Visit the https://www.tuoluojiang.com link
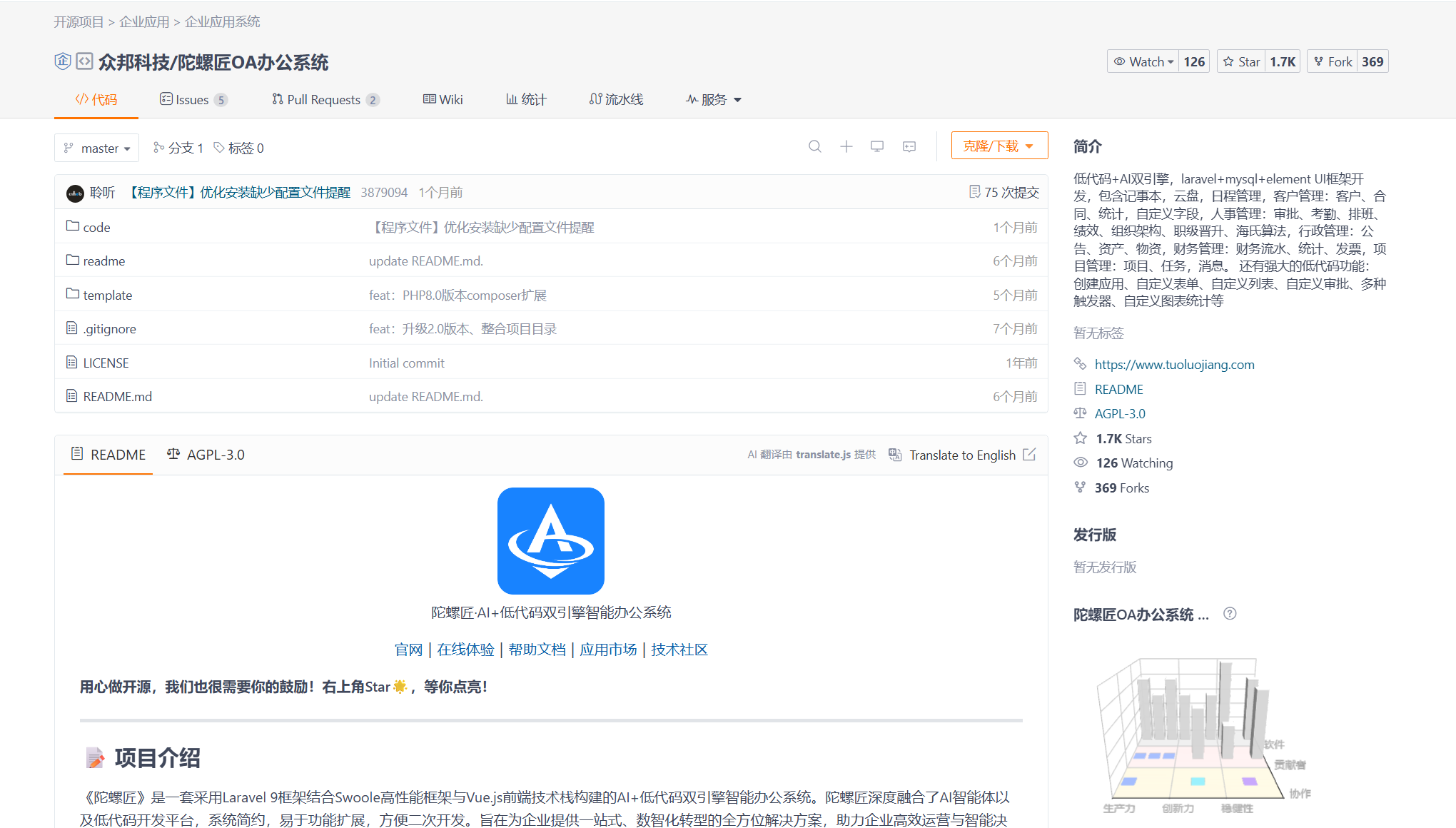1456x828 pixels. coord(1174,364)
